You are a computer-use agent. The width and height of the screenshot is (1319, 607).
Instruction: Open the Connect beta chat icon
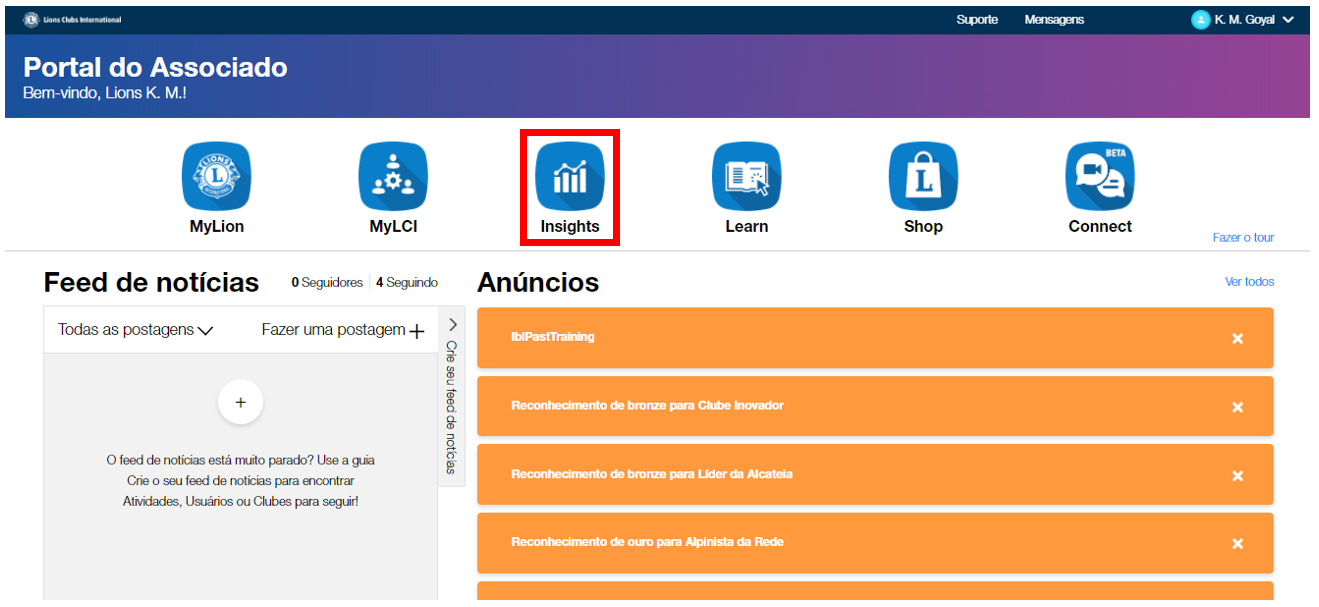click(1100, 176)
